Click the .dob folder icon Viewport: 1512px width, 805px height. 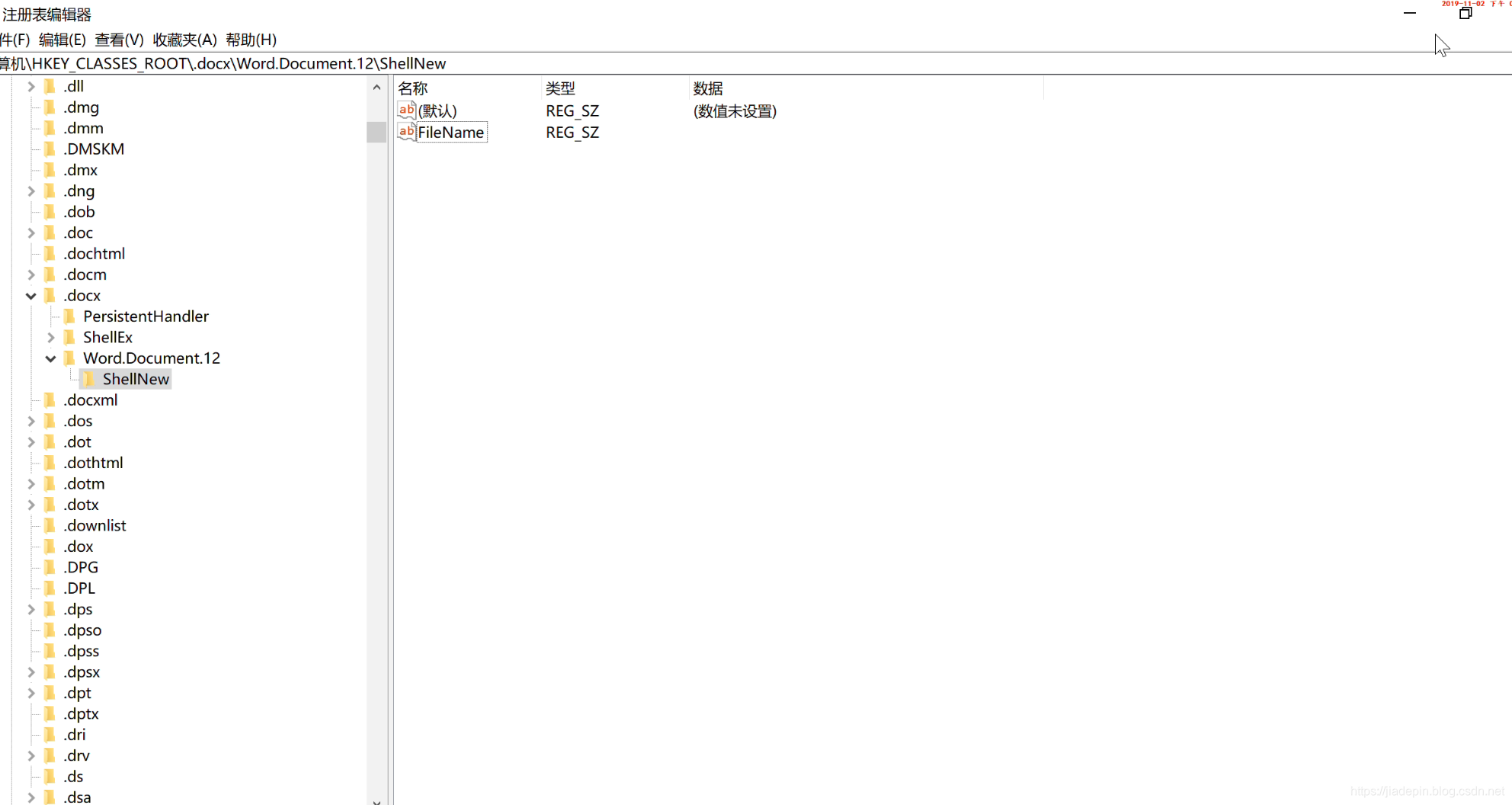pyautogui.click(x=50, y=212)
